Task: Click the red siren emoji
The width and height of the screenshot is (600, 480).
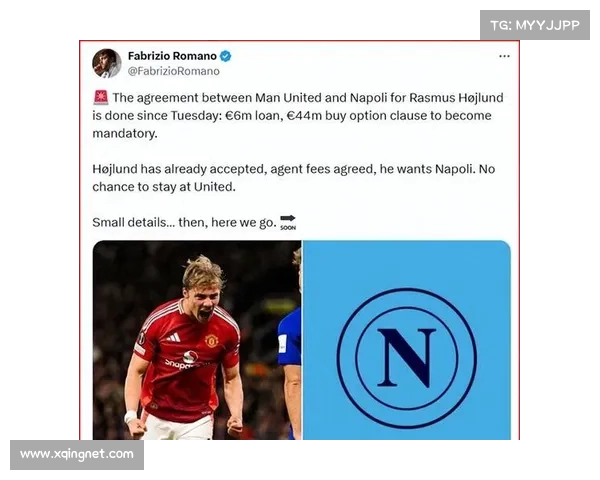Action: pyautogui.click(x=101, y=97)
